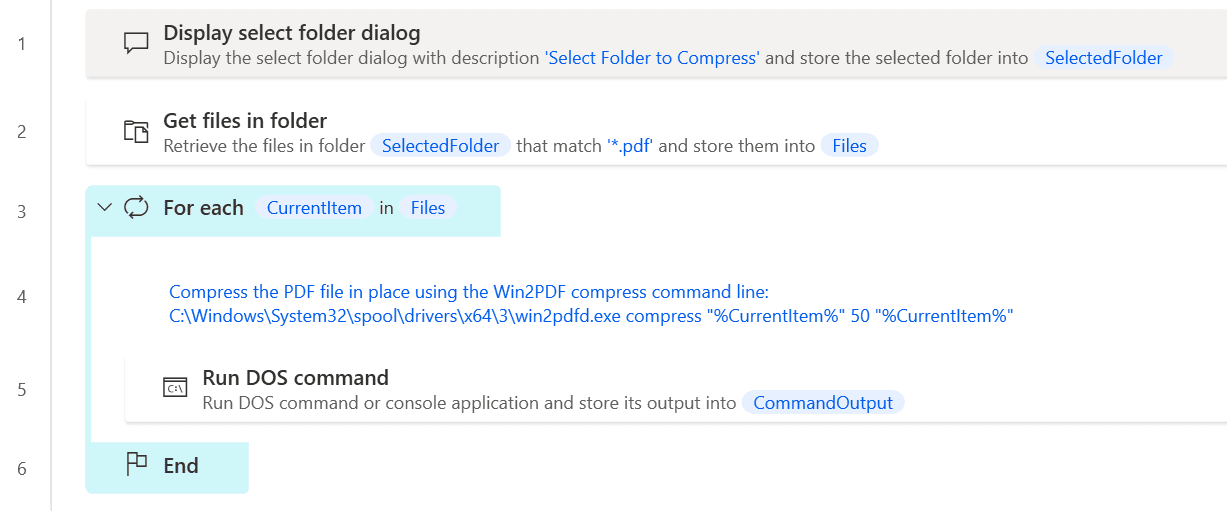The height and width of the screenshot is (511, 1227).
Task: Click the End flag icon
Action: (136, 465)
